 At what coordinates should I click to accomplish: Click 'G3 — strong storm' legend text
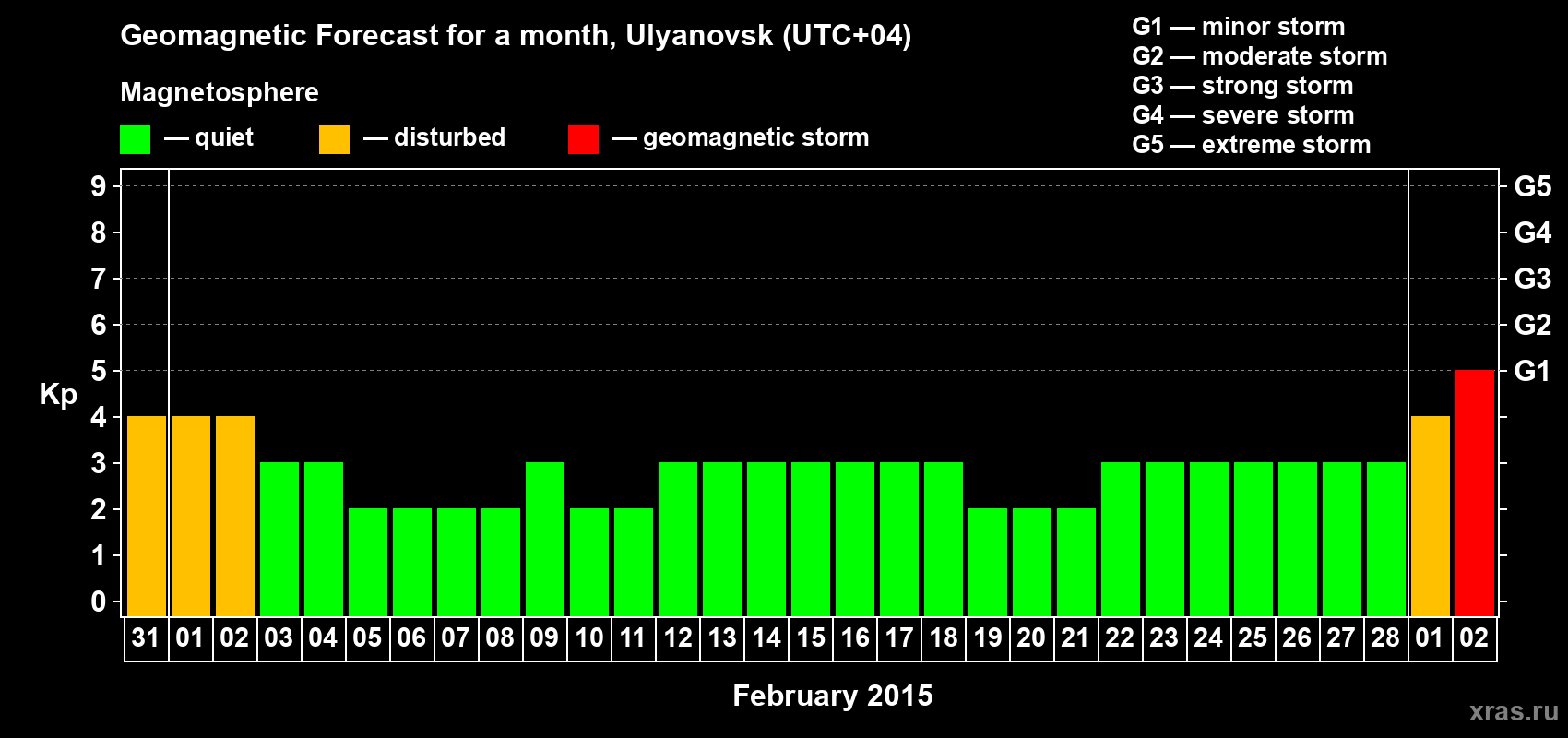[x=1242, y=86]
